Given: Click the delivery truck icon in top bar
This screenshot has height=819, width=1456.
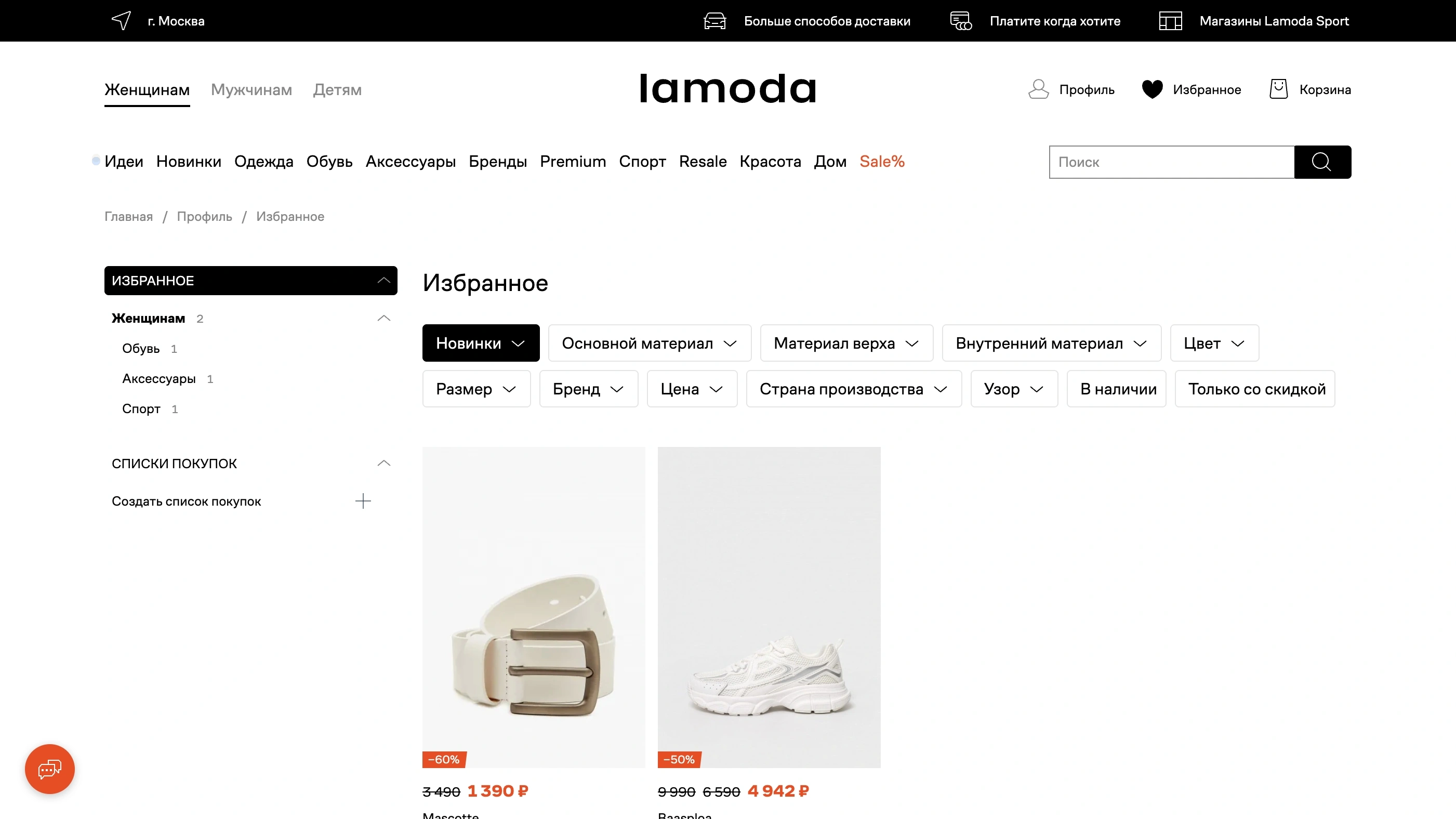Looking at the screenshot, I should (x=714, y=20).
